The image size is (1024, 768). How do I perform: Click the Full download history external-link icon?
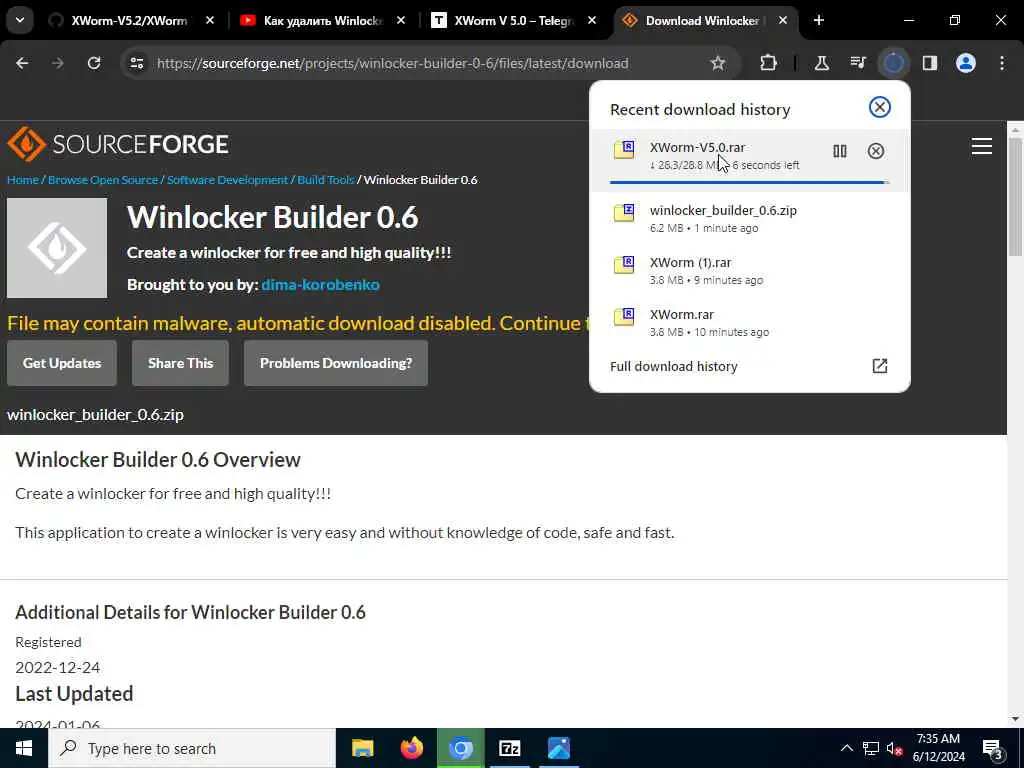coord(880,366)
